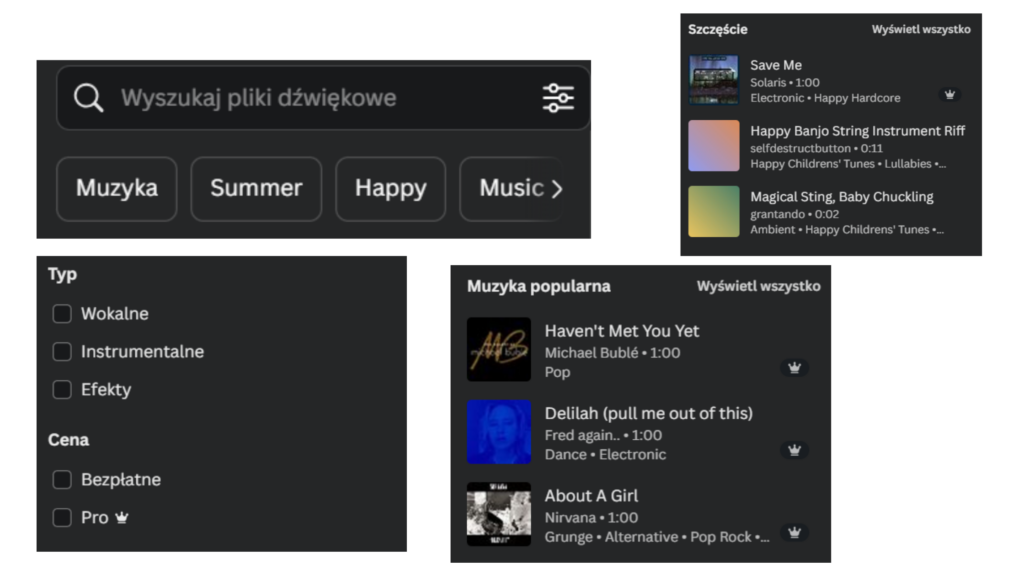Image resolution: width=1024 pixels, height=576 pixels.
Task: Click the crown badge on About A Girl
Action: [x=794, y=532]
